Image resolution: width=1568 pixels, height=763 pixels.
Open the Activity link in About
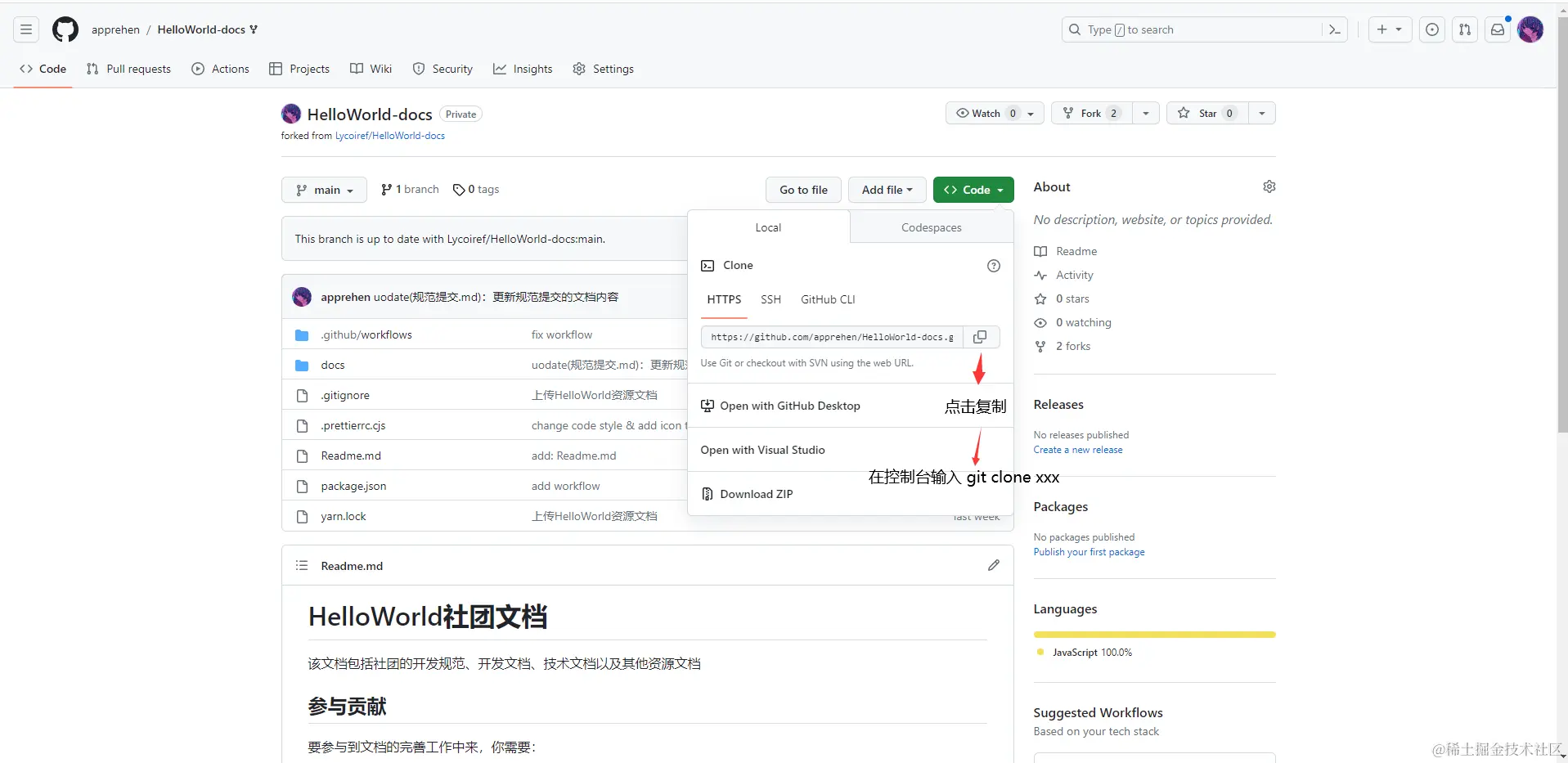click(1063, 275)
